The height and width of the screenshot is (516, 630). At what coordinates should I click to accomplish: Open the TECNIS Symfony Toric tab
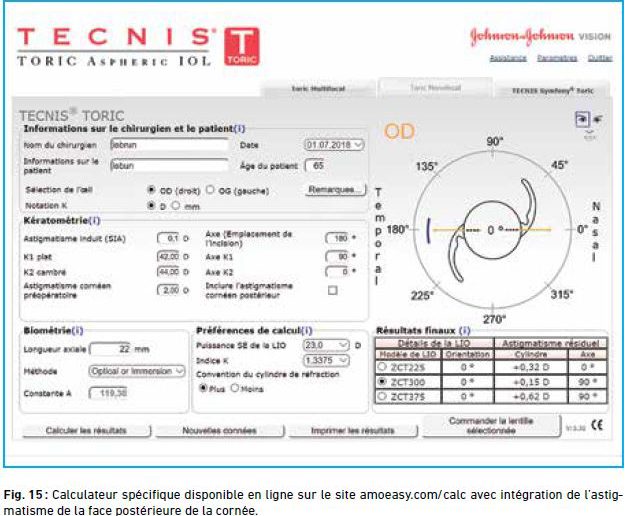[552, 90]
